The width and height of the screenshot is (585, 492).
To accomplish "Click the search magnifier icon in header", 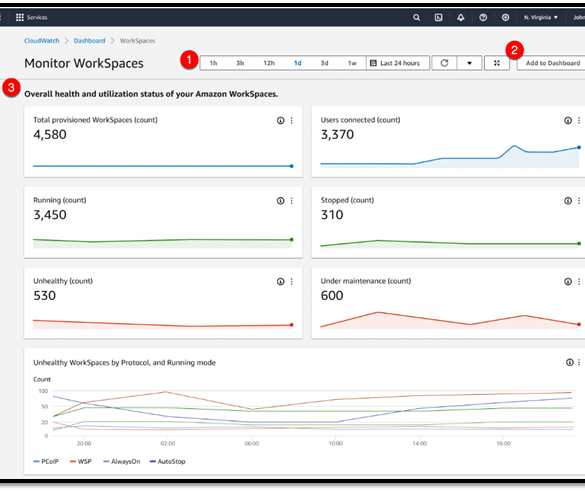I will (x=416, y=18).
